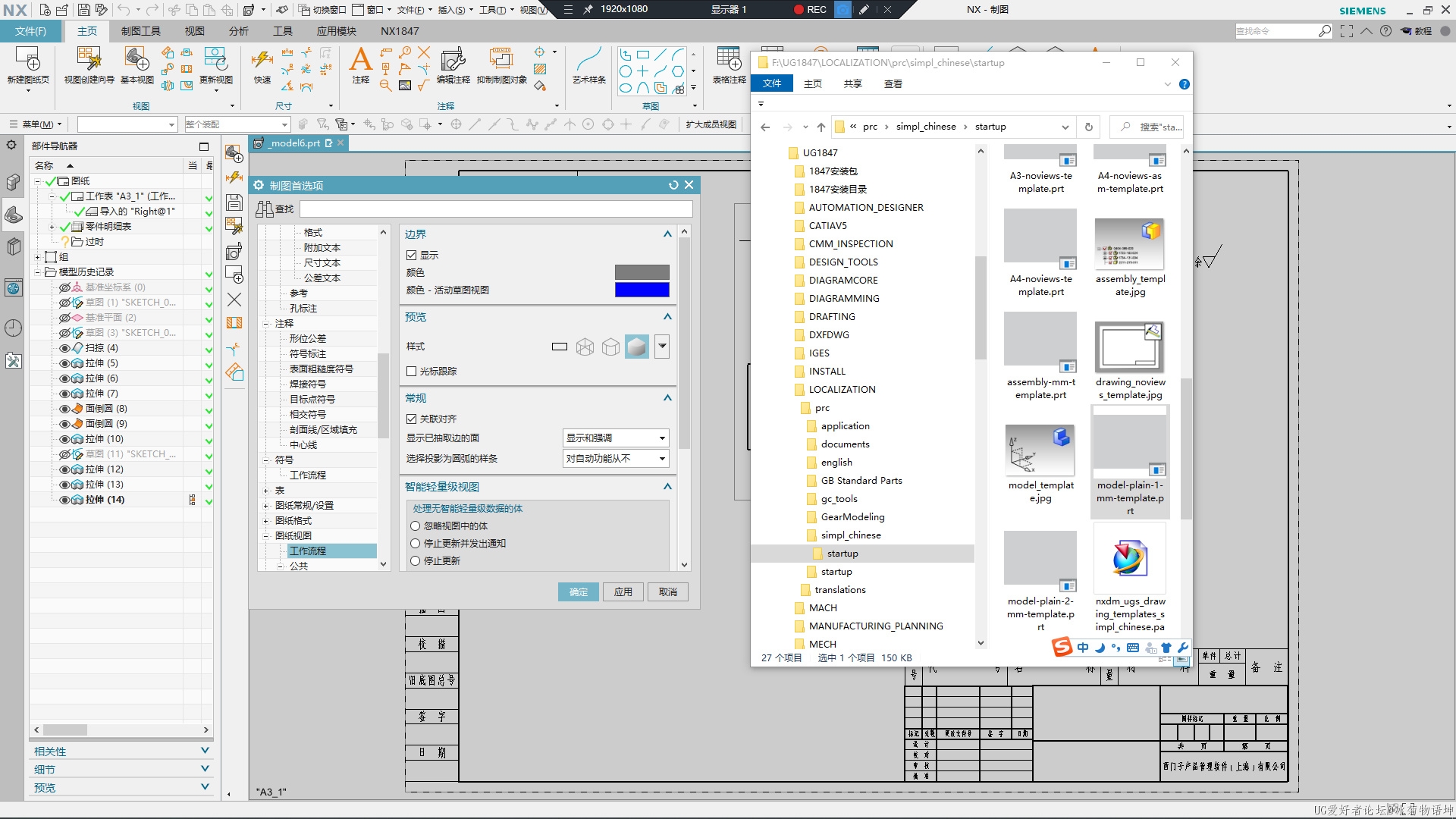
Task: Collapse the 智能轻量级视图 section
Action: [x=667, y=487]
